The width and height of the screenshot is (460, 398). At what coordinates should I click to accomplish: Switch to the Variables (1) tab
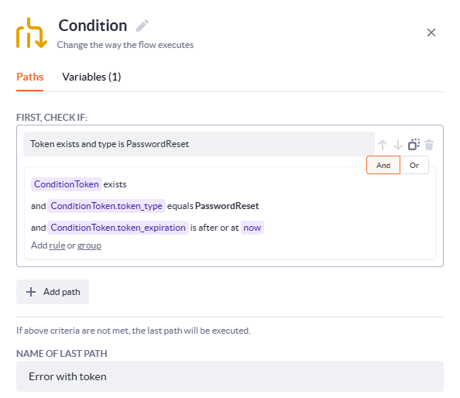click(x=92, y=77)
